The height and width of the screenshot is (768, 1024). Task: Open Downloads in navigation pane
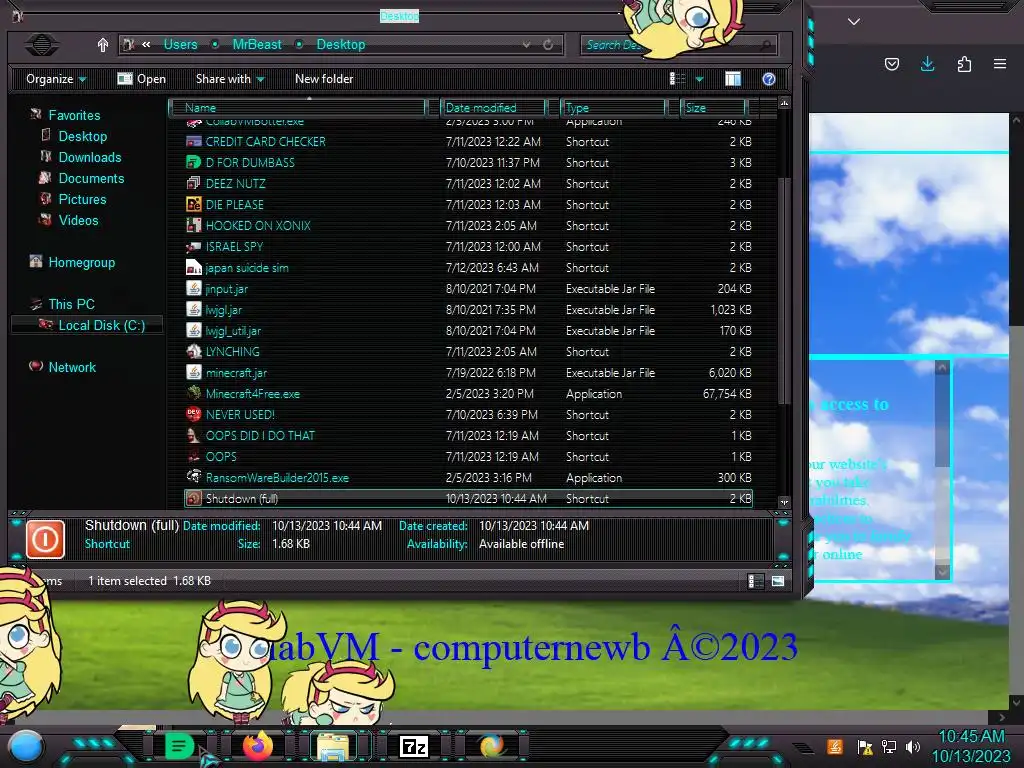[x=89, y=157]
